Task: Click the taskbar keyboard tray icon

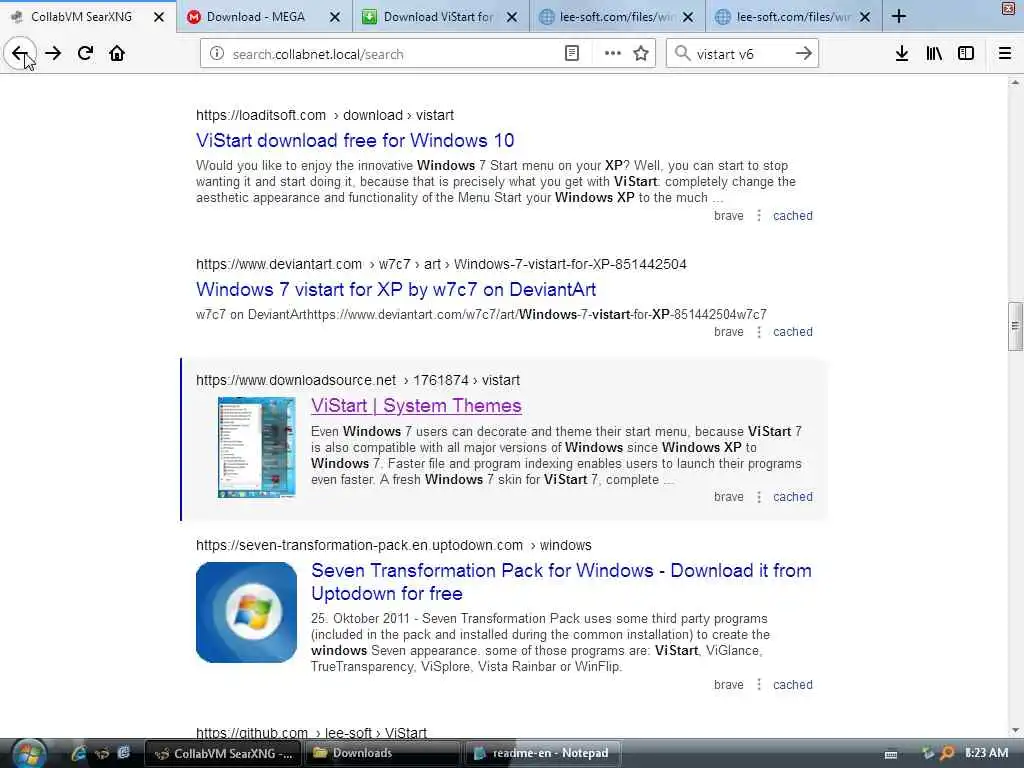Action: click(891, 754)
